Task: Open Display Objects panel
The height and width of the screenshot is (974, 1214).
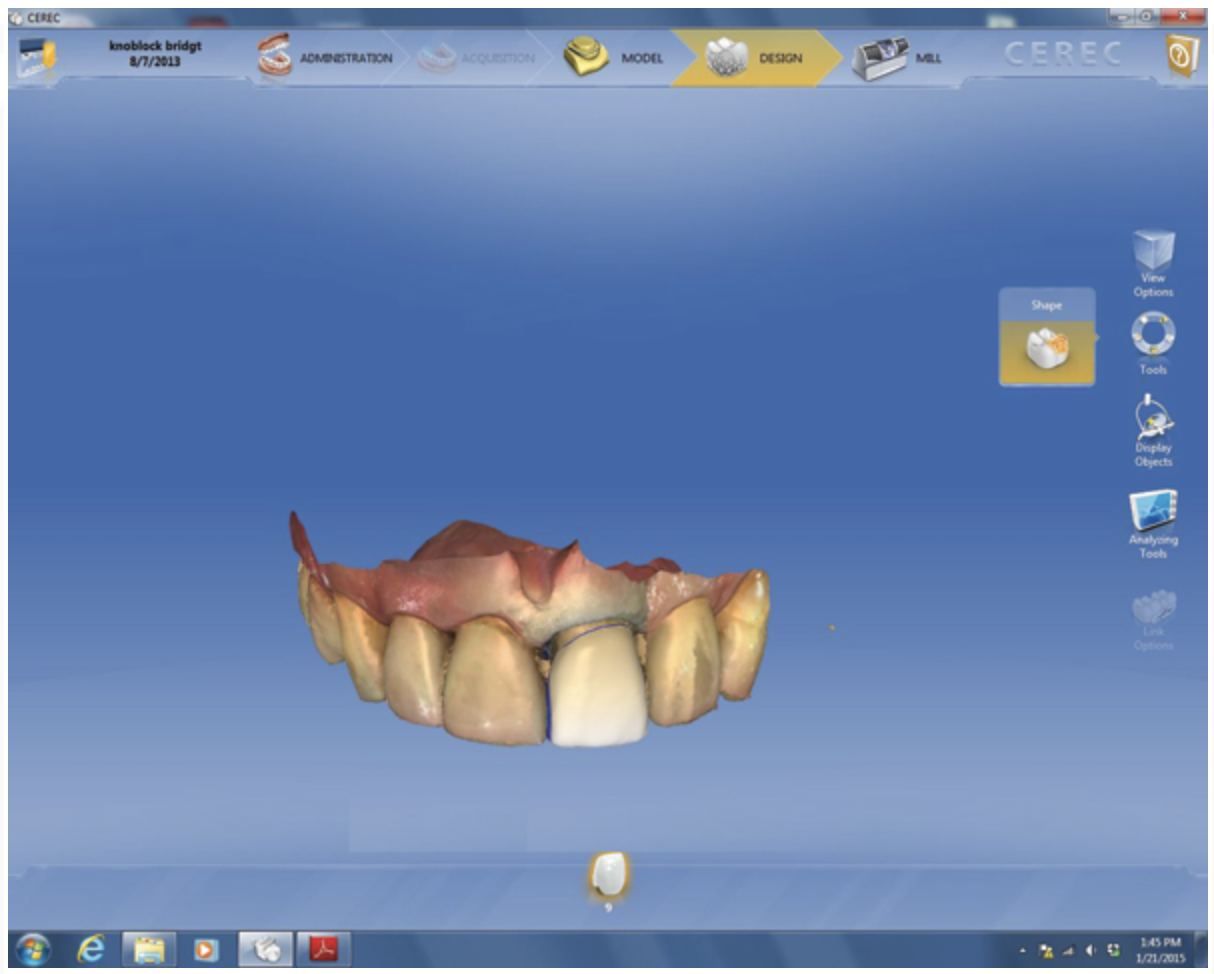Action: click(1153, 418)
